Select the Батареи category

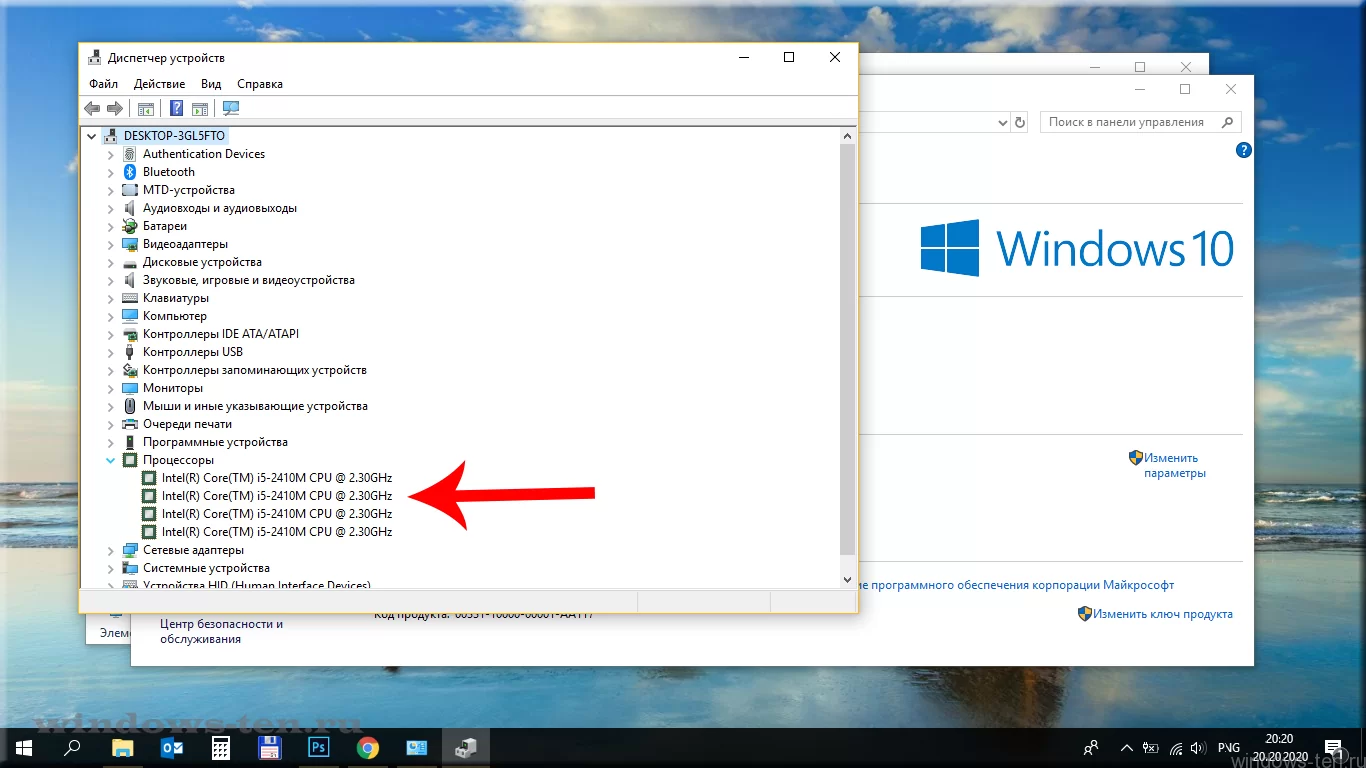tap(165, 226)
